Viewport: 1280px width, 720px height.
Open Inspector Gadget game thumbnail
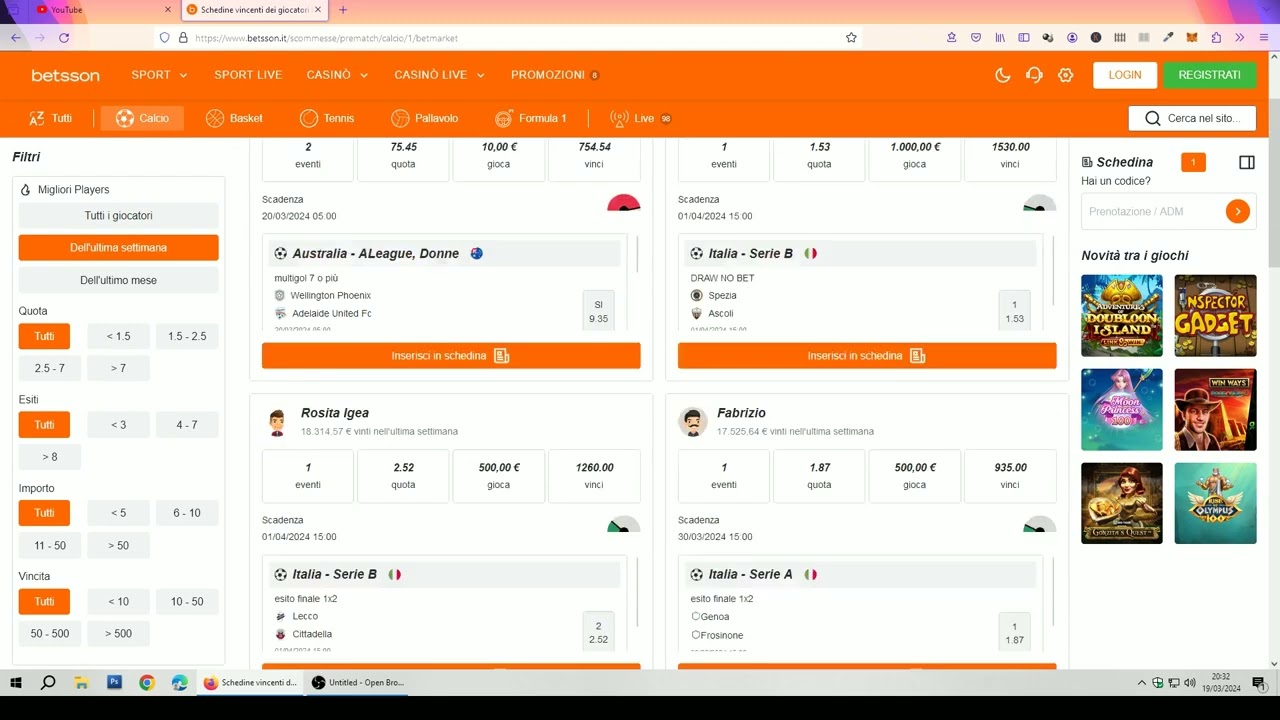tap(1215, 316)
